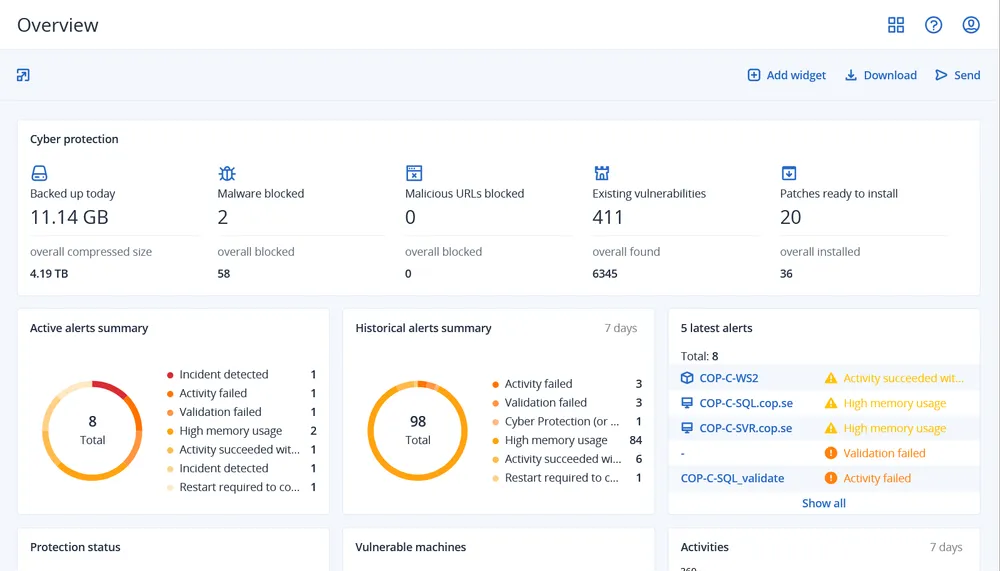Click the expand dashboard fullscreen icon
The height and width of the screenshot is (572, 1000).
point(23,75)
